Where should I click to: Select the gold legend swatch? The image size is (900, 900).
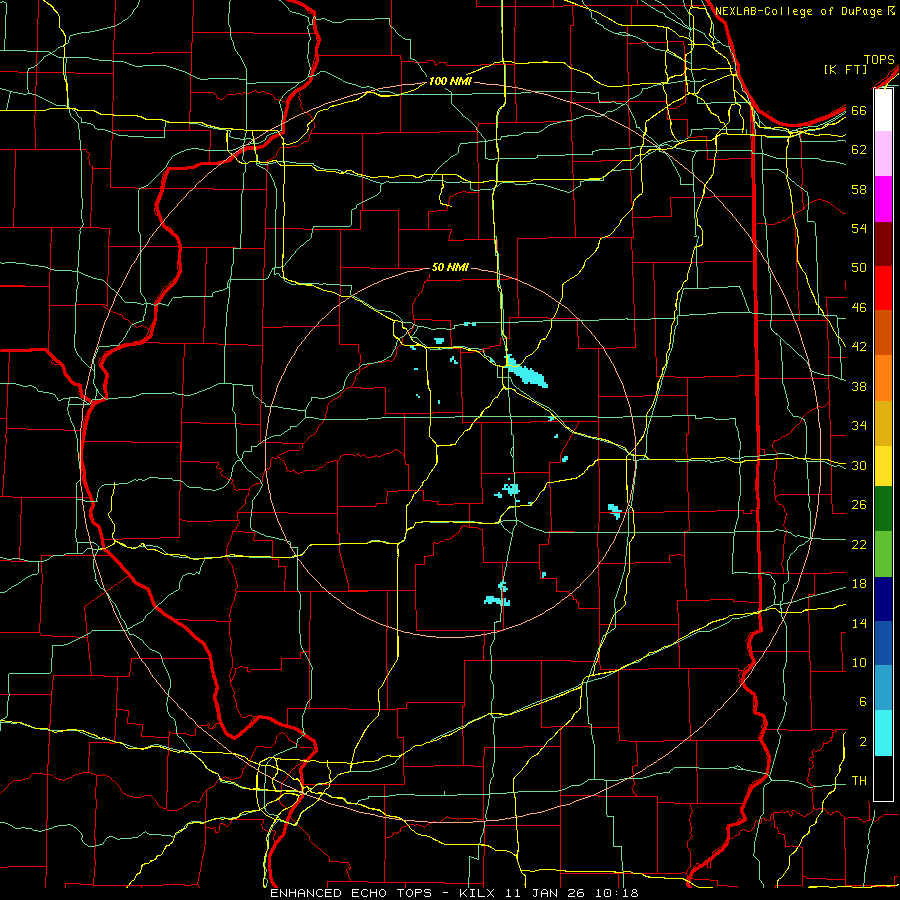click(883, 423)
